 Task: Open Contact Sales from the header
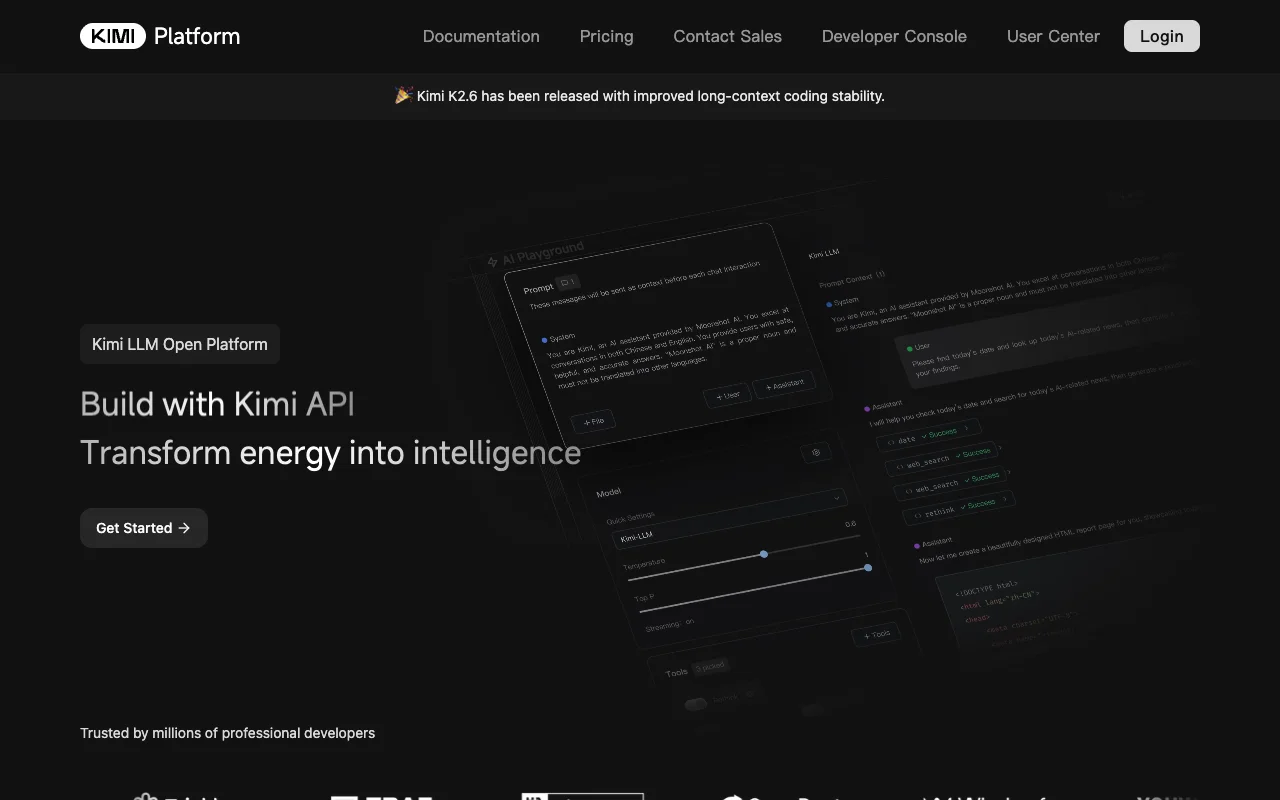point(727,36)
